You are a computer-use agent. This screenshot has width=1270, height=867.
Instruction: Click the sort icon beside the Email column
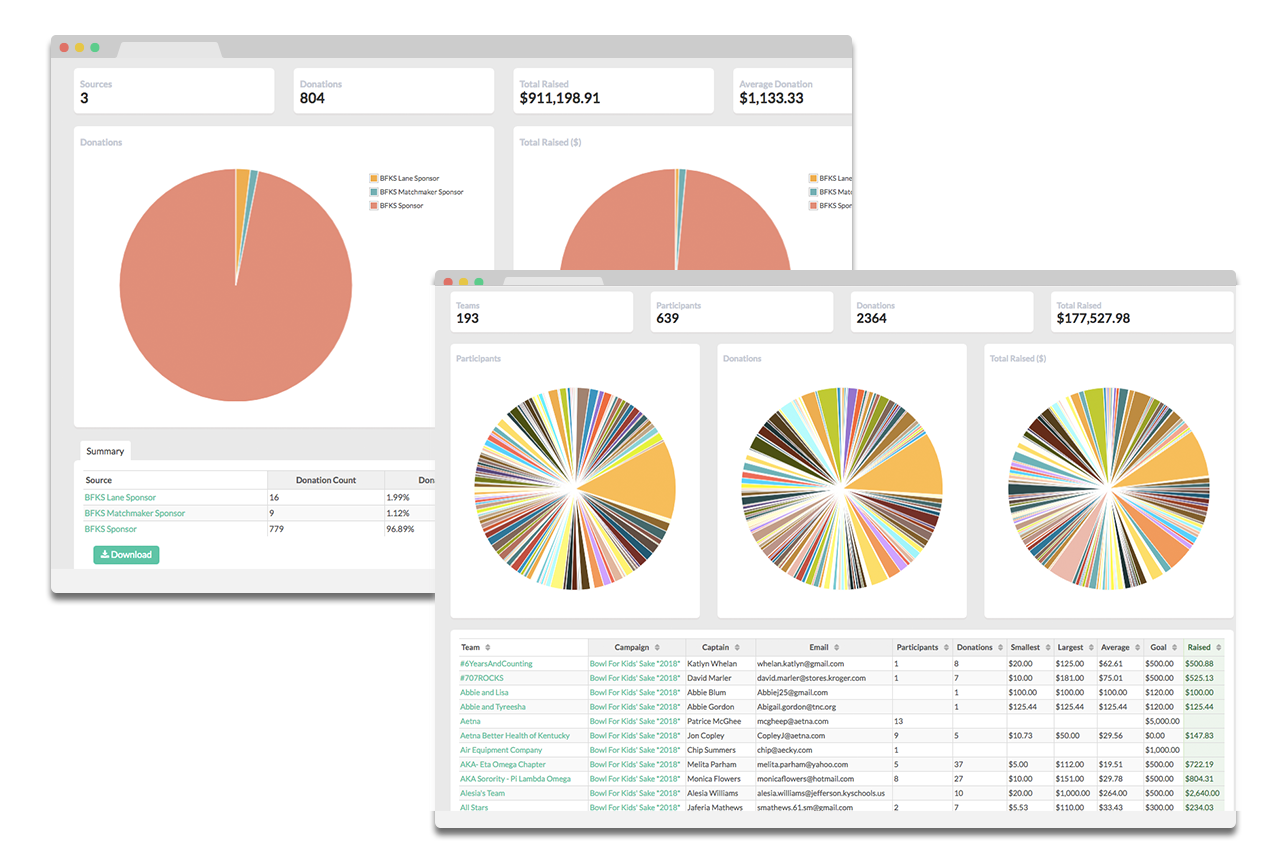(836, 647)
